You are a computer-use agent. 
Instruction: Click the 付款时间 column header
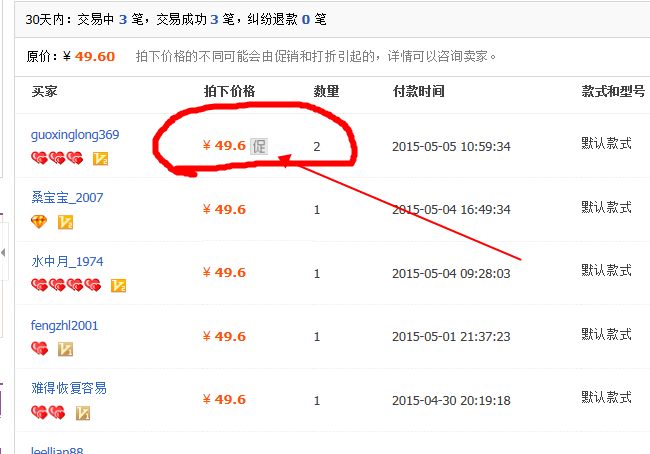point(419,92)
